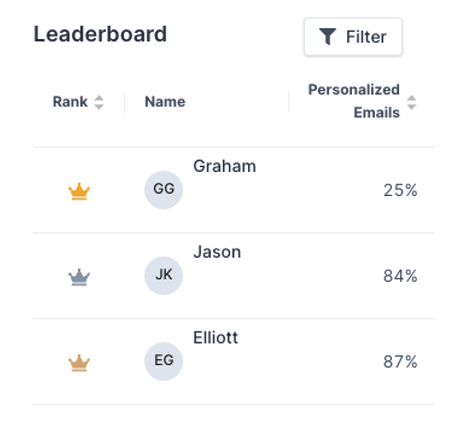The image size is (451, 424).
Task: Click the gold crown rank icon
Action: 79,191
